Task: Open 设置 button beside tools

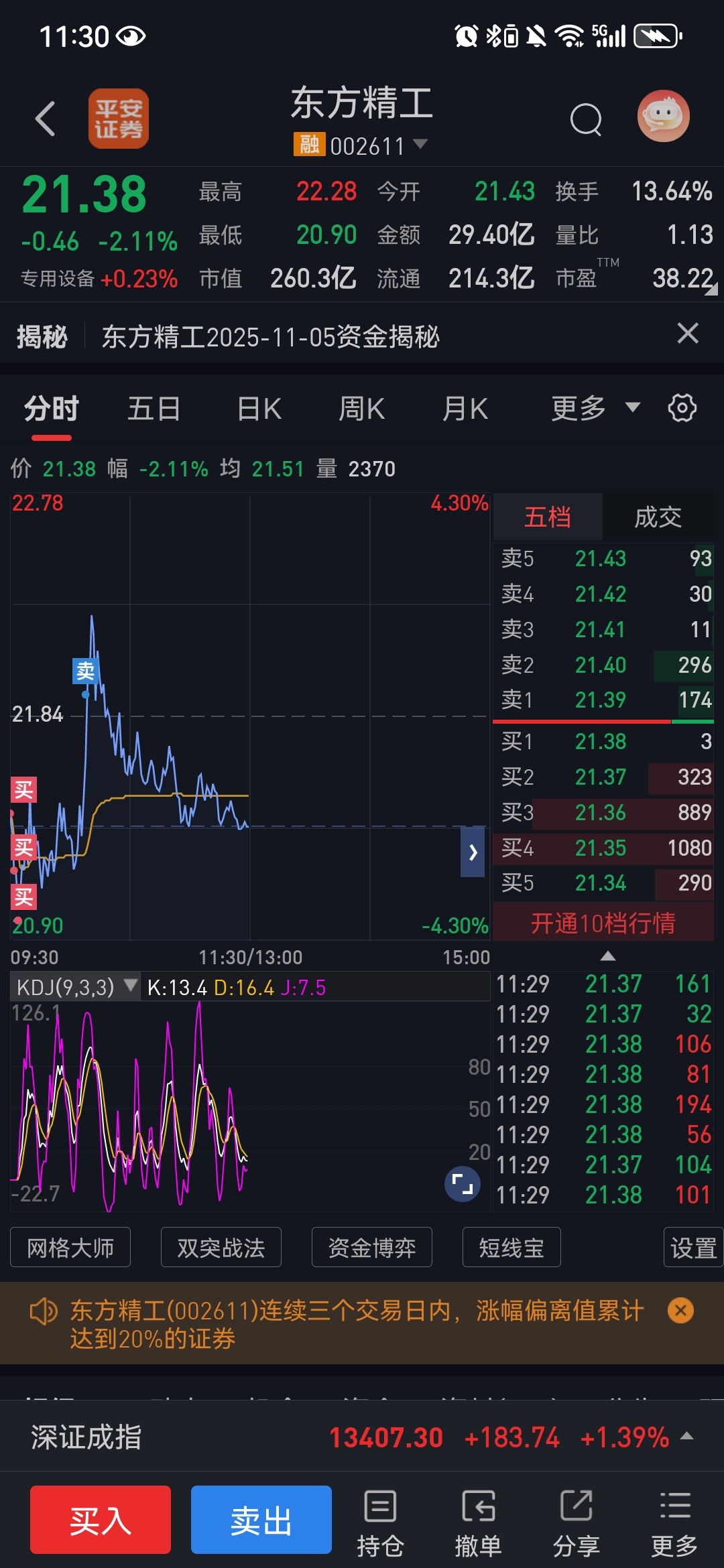Action: (693, 1247)
